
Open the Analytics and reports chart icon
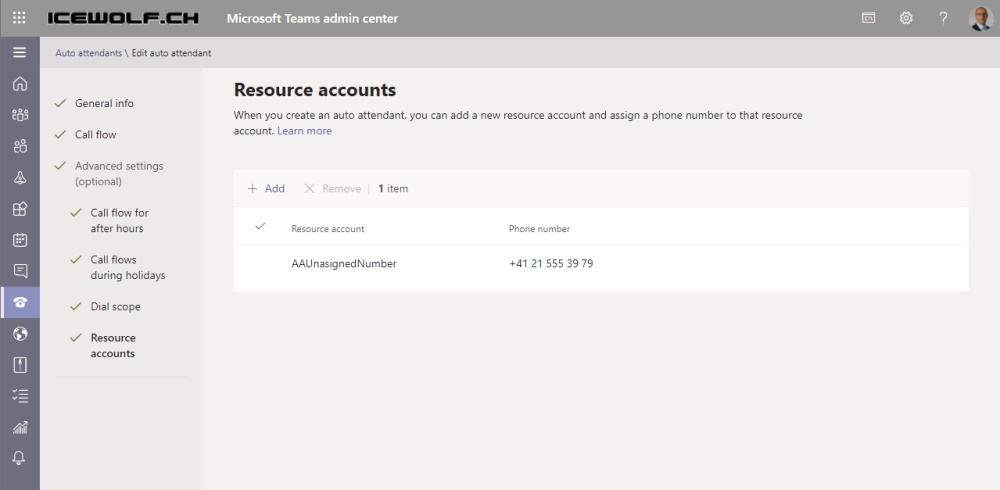click(20, 427)
